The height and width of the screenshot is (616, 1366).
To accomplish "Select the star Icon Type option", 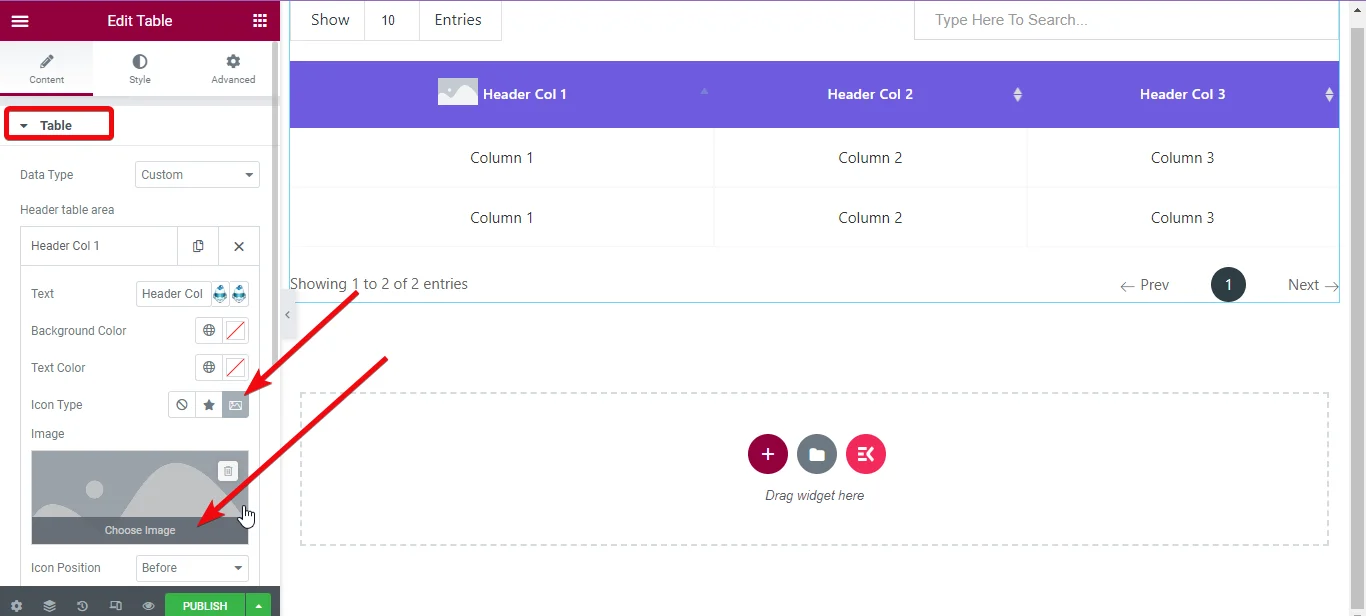I will (x=209, y=405).
